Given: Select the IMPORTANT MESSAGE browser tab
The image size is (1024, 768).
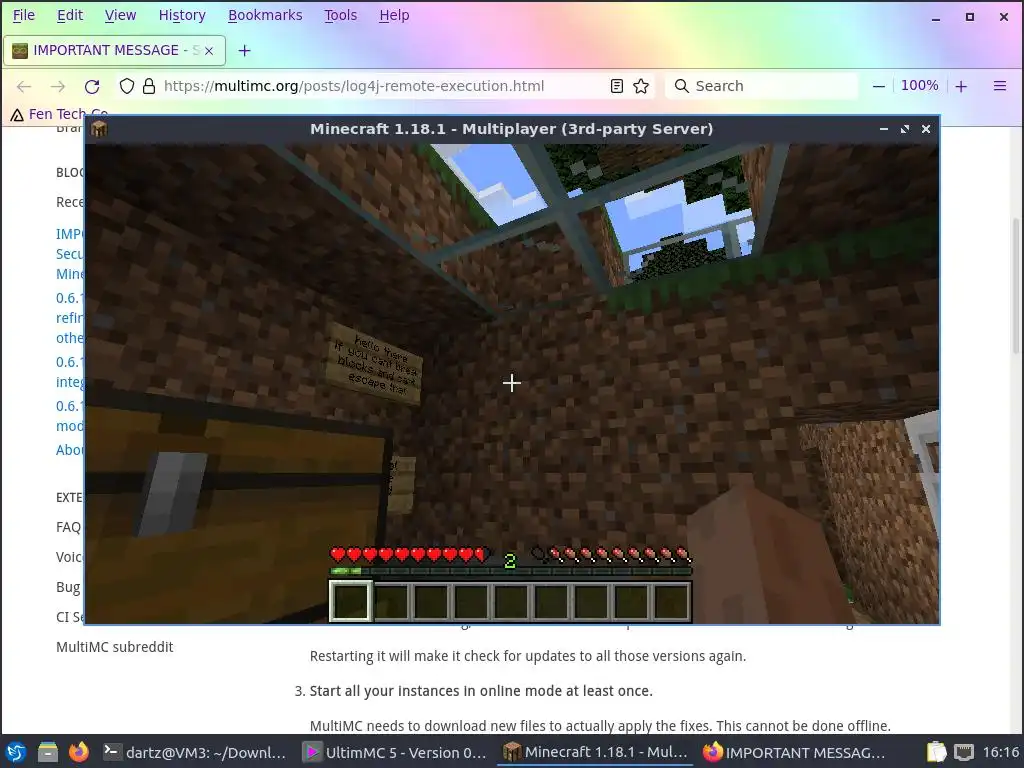Looking at the screenshot, I should tap(114, 50).
